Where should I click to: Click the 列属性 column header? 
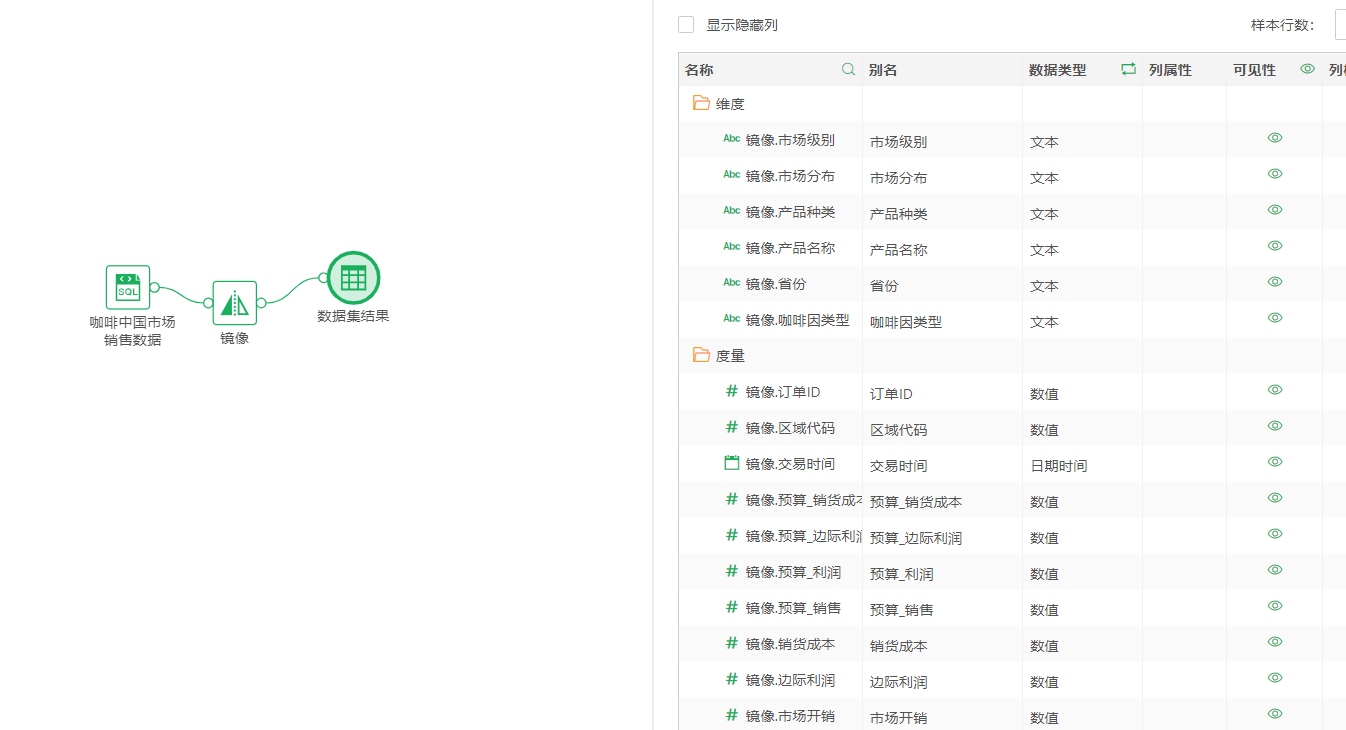tap(1170, 70)
